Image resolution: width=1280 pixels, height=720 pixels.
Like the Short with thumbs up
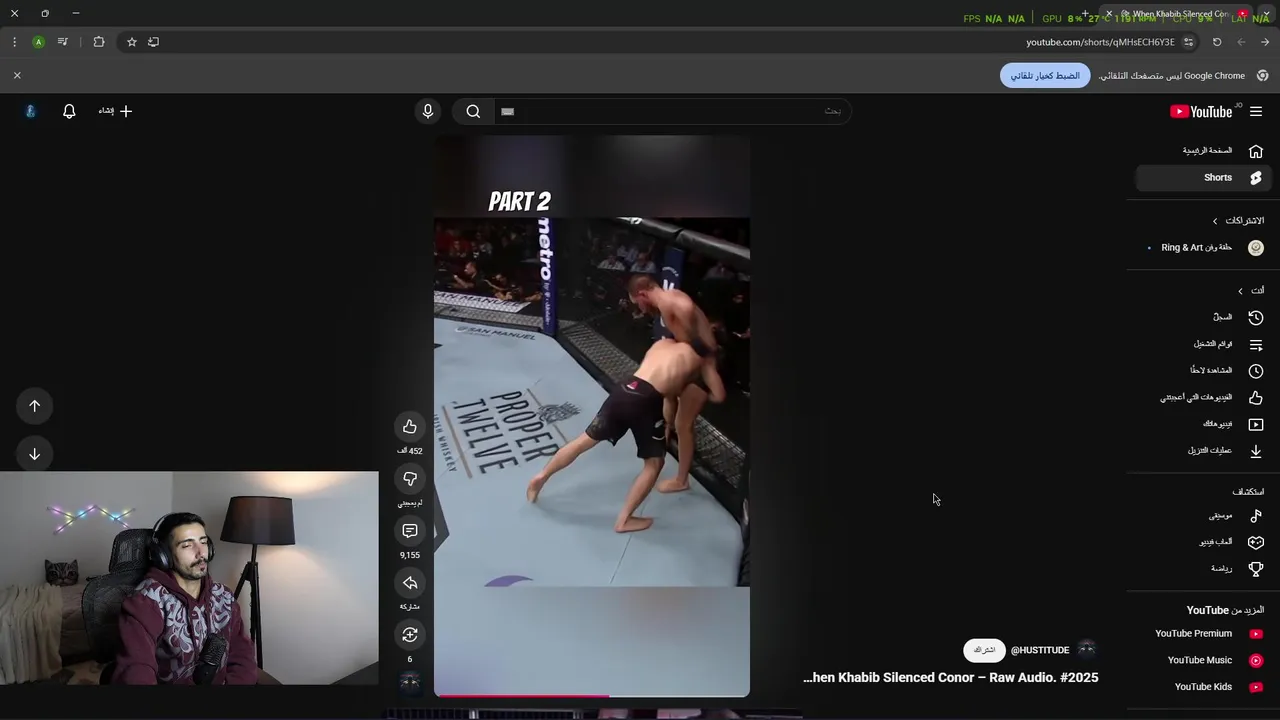click(410, 427)
